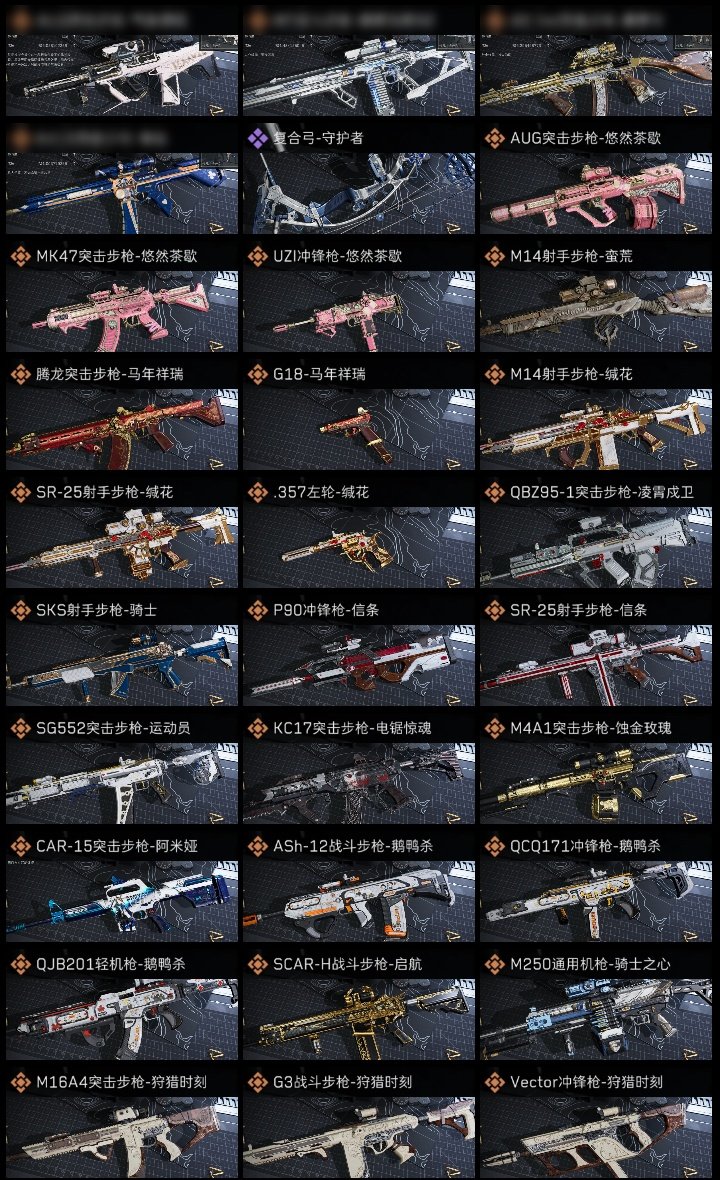Click the orange rarity icon beside M4A1突击步枪-蚀金玫瑰
Viewport: 720px width, 1180px height.
[494, 728]
